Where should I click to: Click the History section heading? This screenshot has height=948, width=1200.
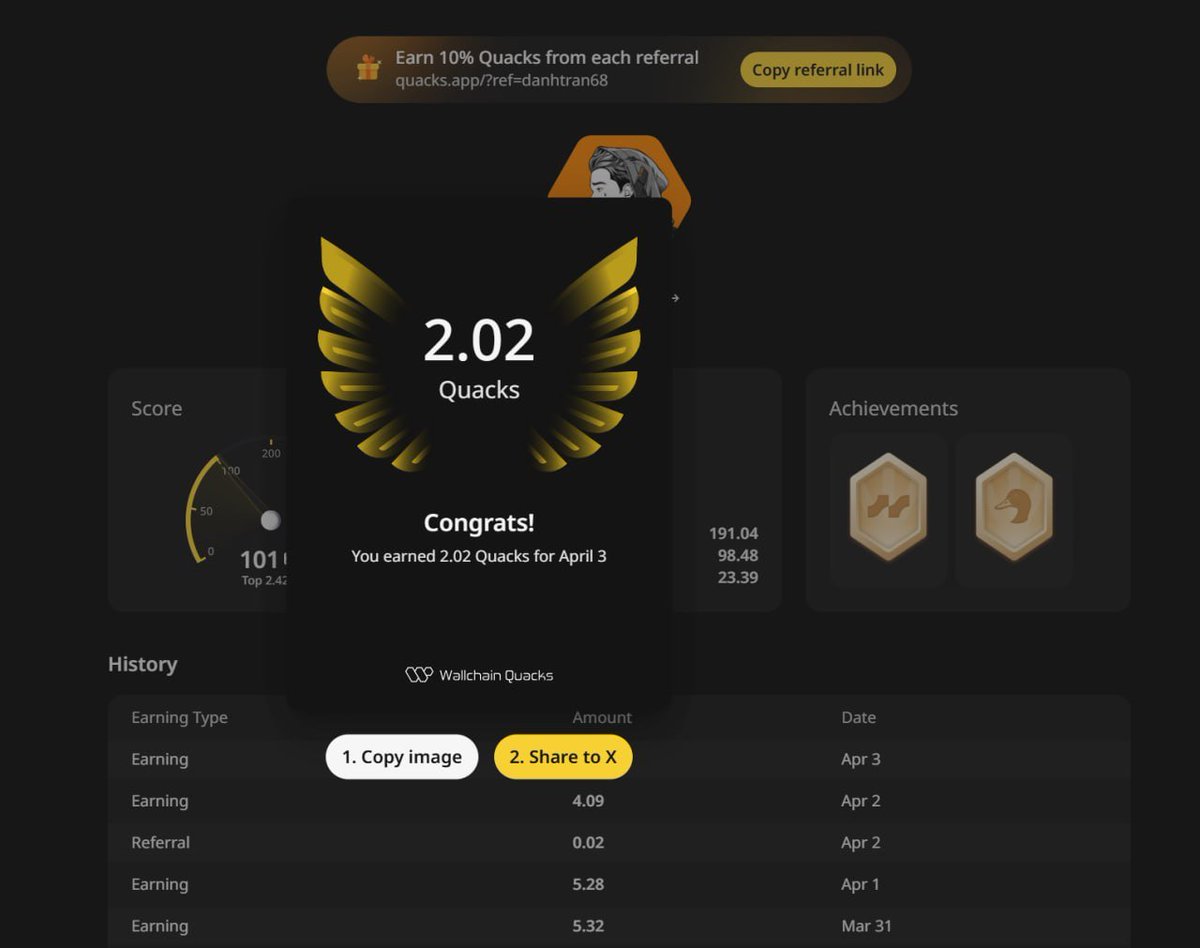pos(142,664)
